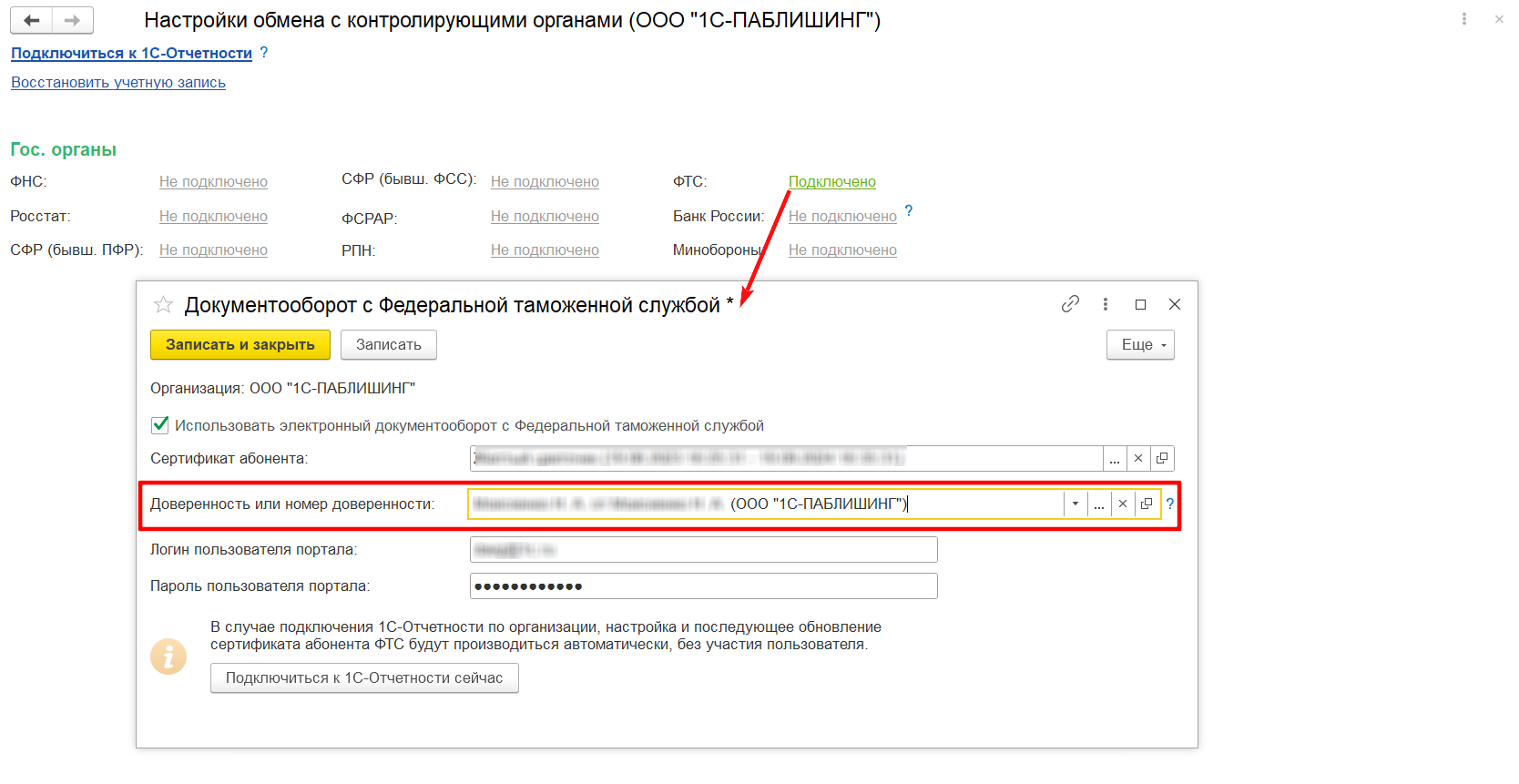Clear the Сертификат абонента field
The width and height of the screenshot is (1519, 784).
click(1138, 458)
